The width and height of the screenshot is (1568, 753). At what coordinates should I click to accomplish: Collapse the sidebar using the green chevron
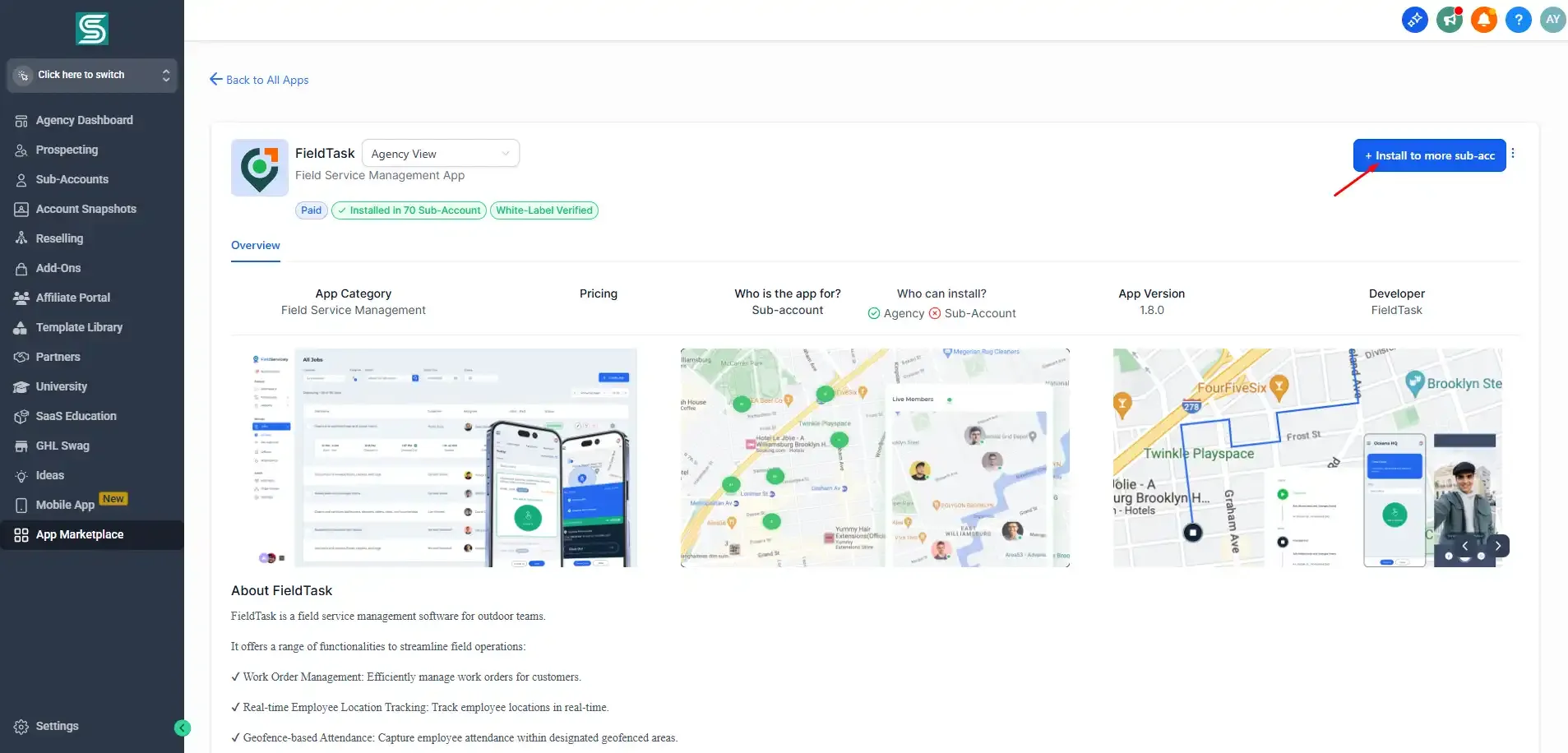click(x=182, y=728)
